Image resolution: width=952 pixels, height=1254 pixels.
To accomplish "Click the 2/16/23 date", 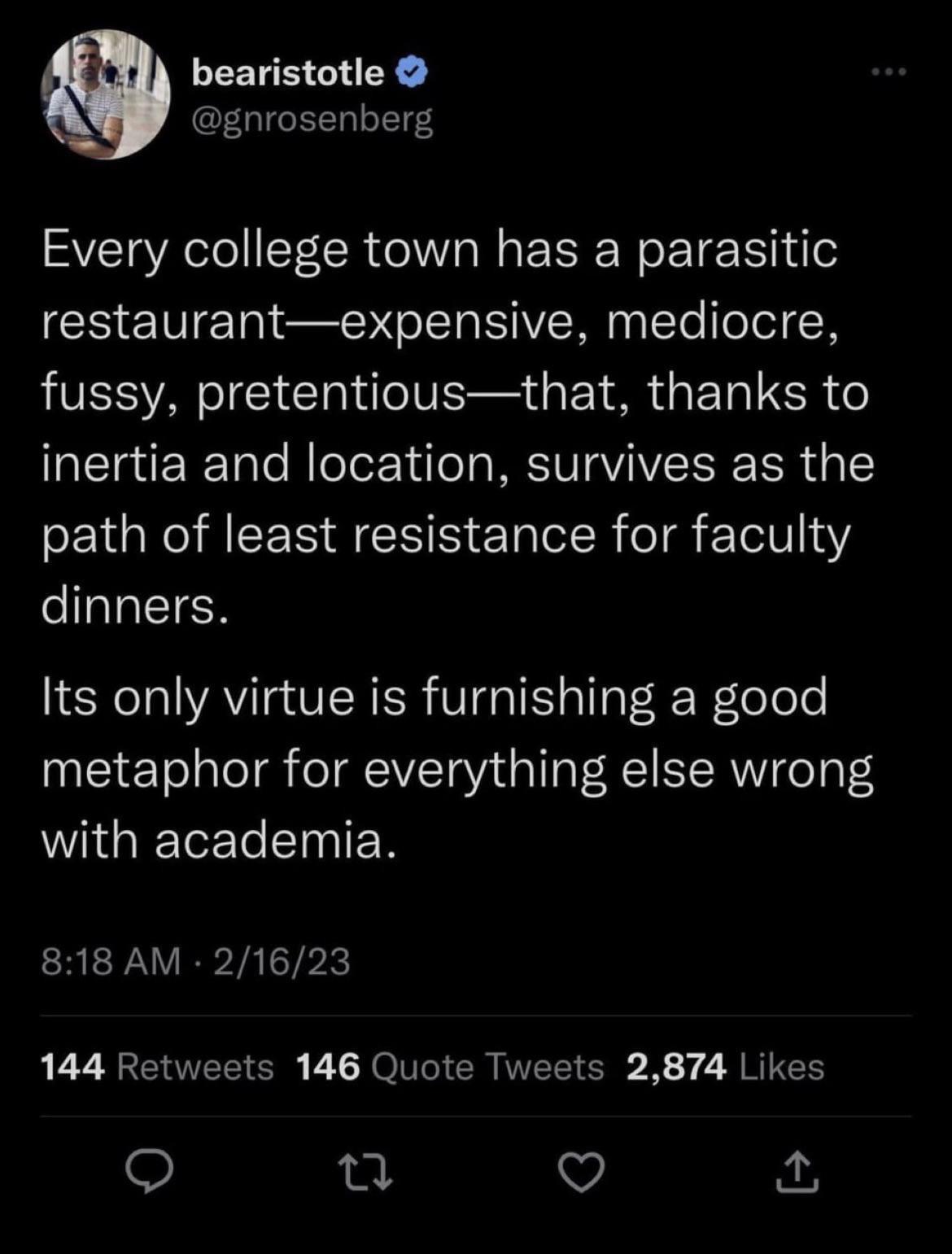I will (x=282, y=961).
